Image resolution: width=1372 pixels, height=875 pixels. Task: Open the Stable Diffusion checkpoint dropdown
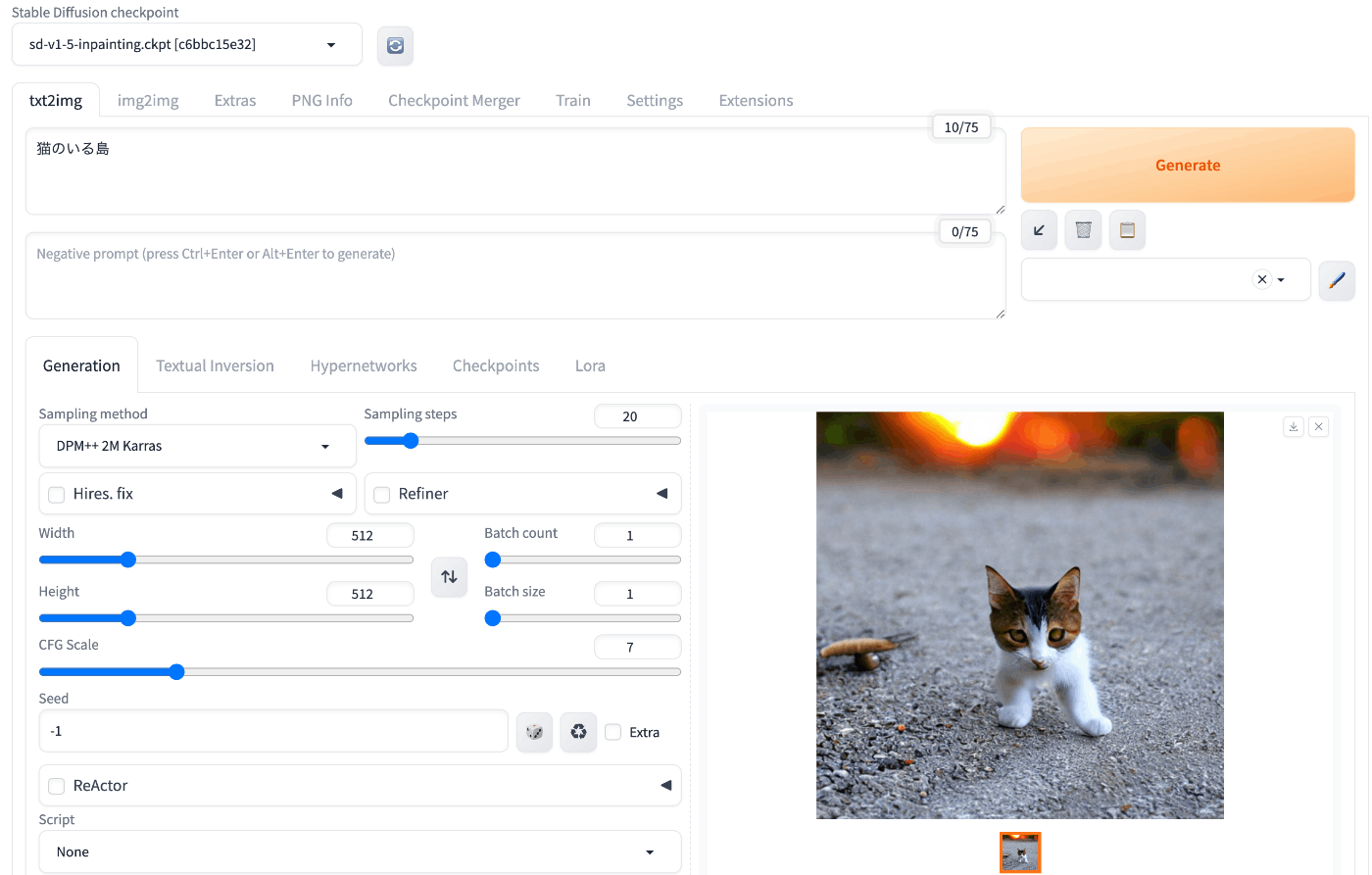coord(187,45)
